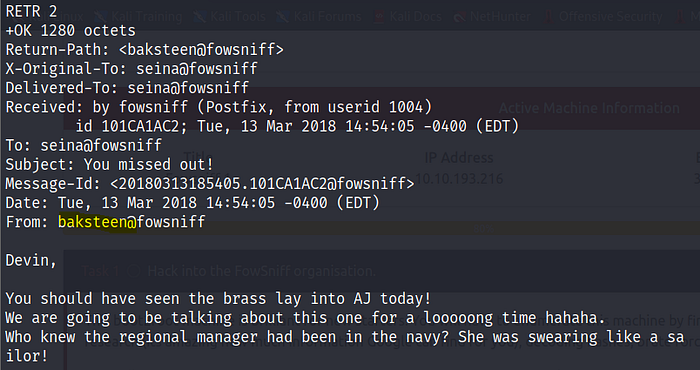Image resolution: width=700 pixels, height=370 pixels.
Task: Click the Return-Path baksteen@fowsniff address
Action: (x=201, y=50)
